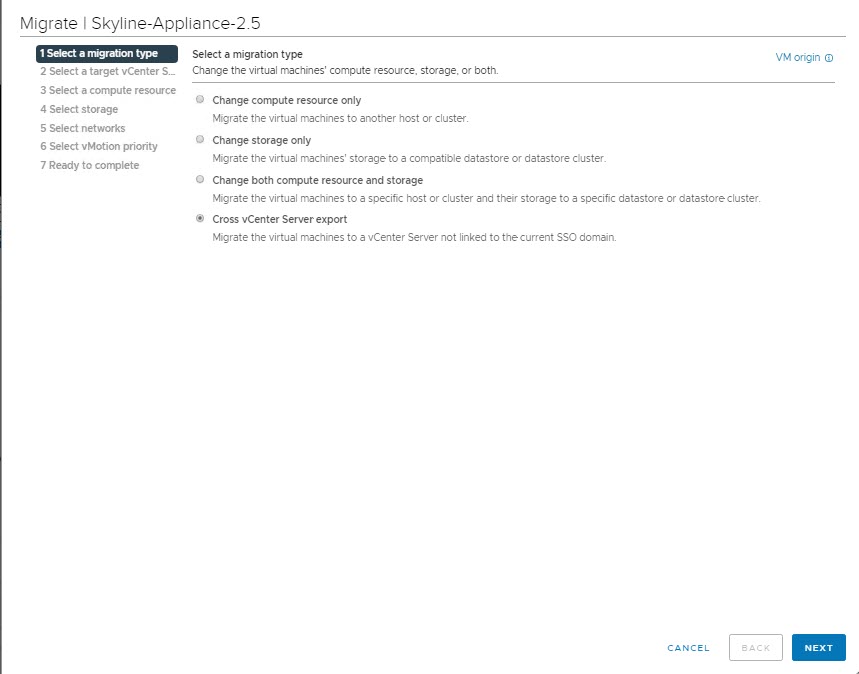Click the Cancel button

[x=688, y=648]
